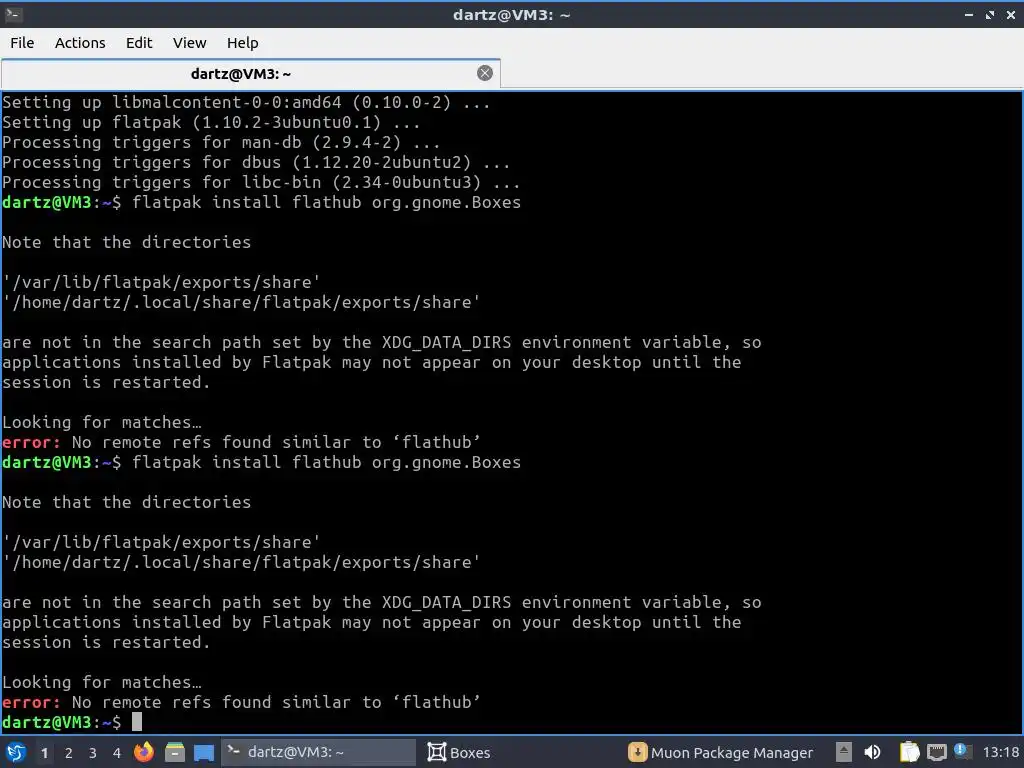
Task: Open the clipboard manager tray icon
Action: coord(909,752)
